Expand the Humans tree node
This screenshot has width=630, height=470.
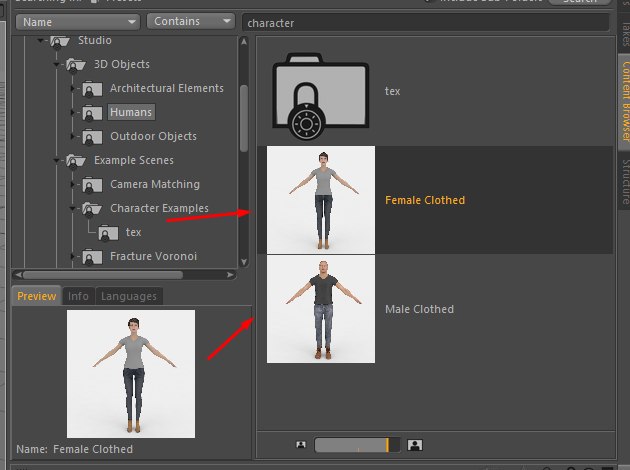72,112
